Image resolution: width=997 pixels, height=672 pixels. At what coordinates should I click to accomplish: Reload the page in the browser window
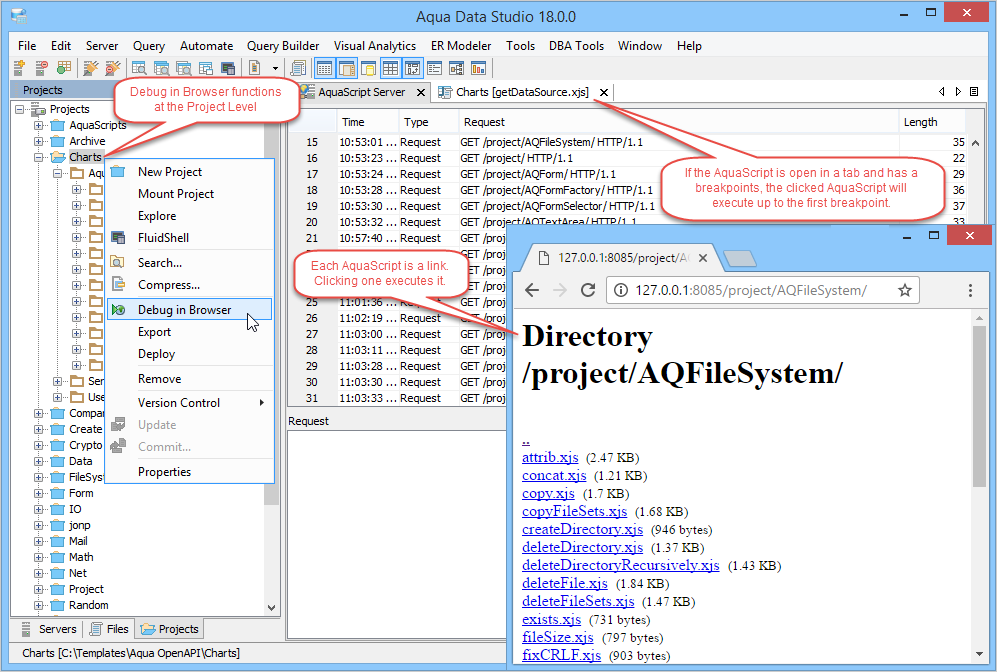588,291
